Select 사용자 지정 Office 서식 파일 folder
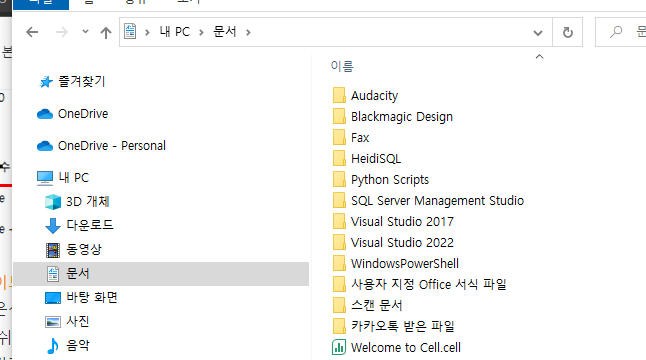Image resolution: width=646 pixels, height=360 pixels. tap(428, 285)
